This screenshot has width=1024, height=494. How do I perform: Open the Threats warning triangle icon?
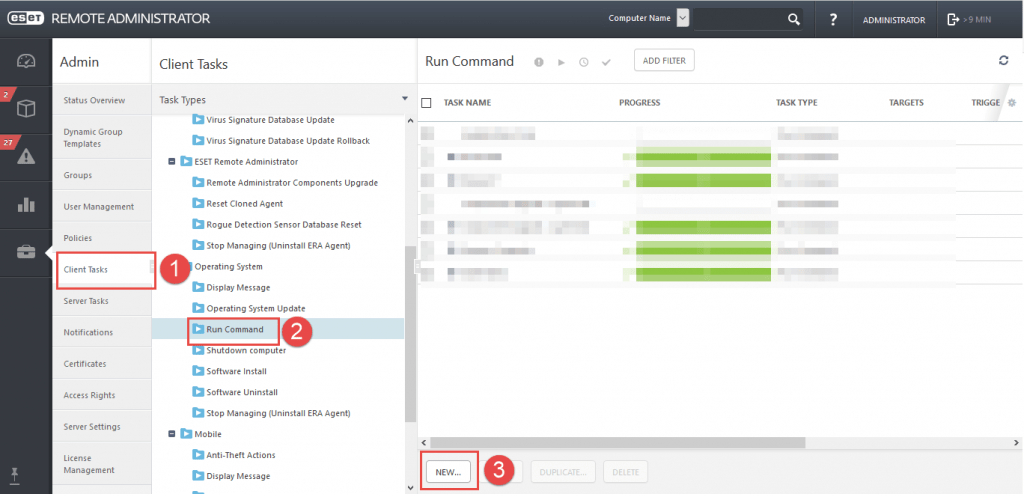coord(26,157)
